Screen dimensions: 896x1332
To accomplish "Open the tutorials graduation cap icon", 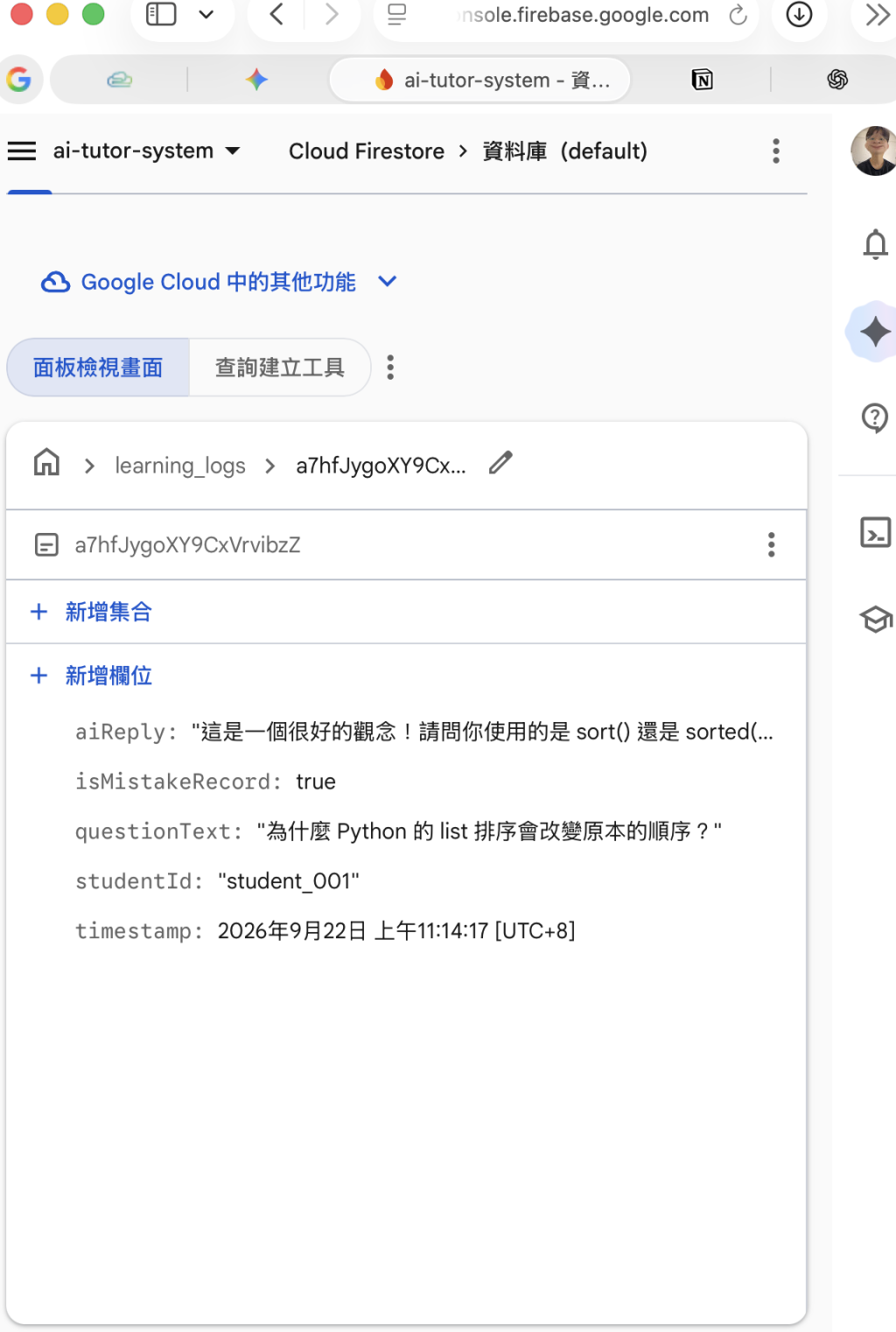I will (x=876, y=620).
